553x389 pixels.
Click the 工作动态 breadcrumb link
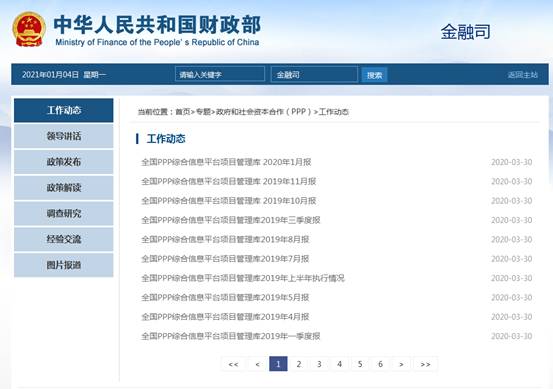click(x=334, y=112)
